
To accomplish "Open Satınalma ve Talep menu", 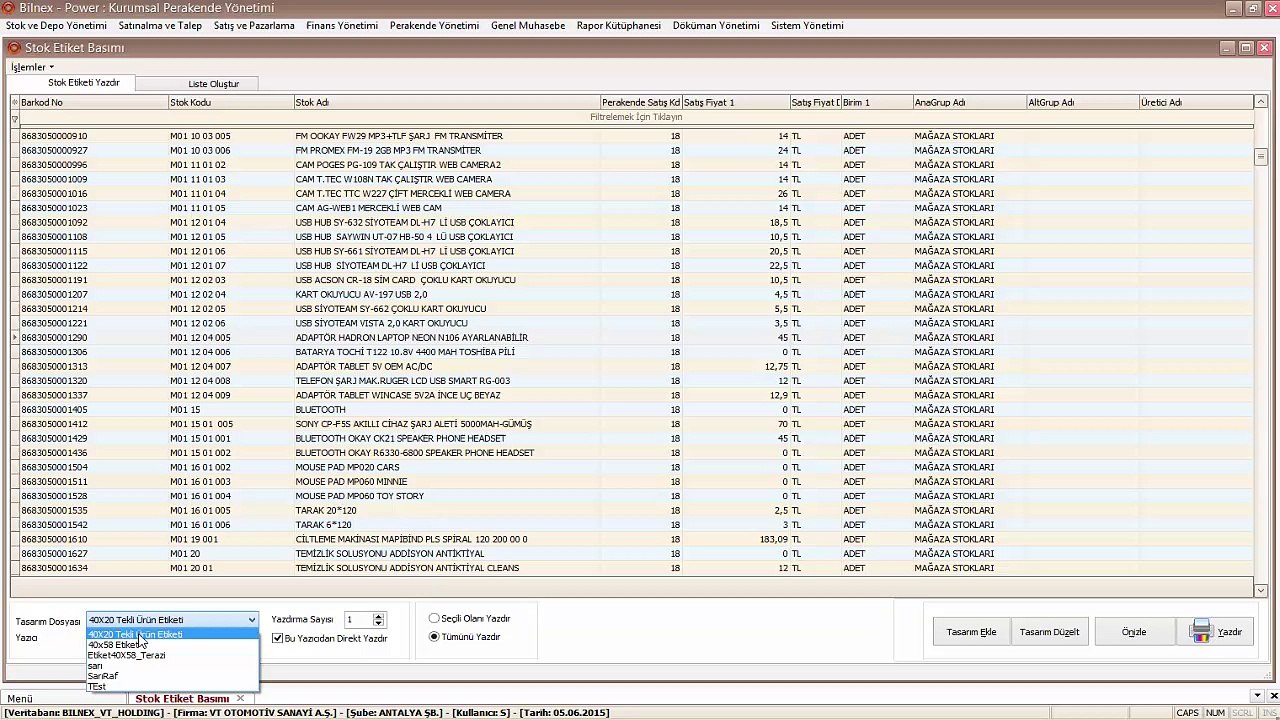I will 160,25.
